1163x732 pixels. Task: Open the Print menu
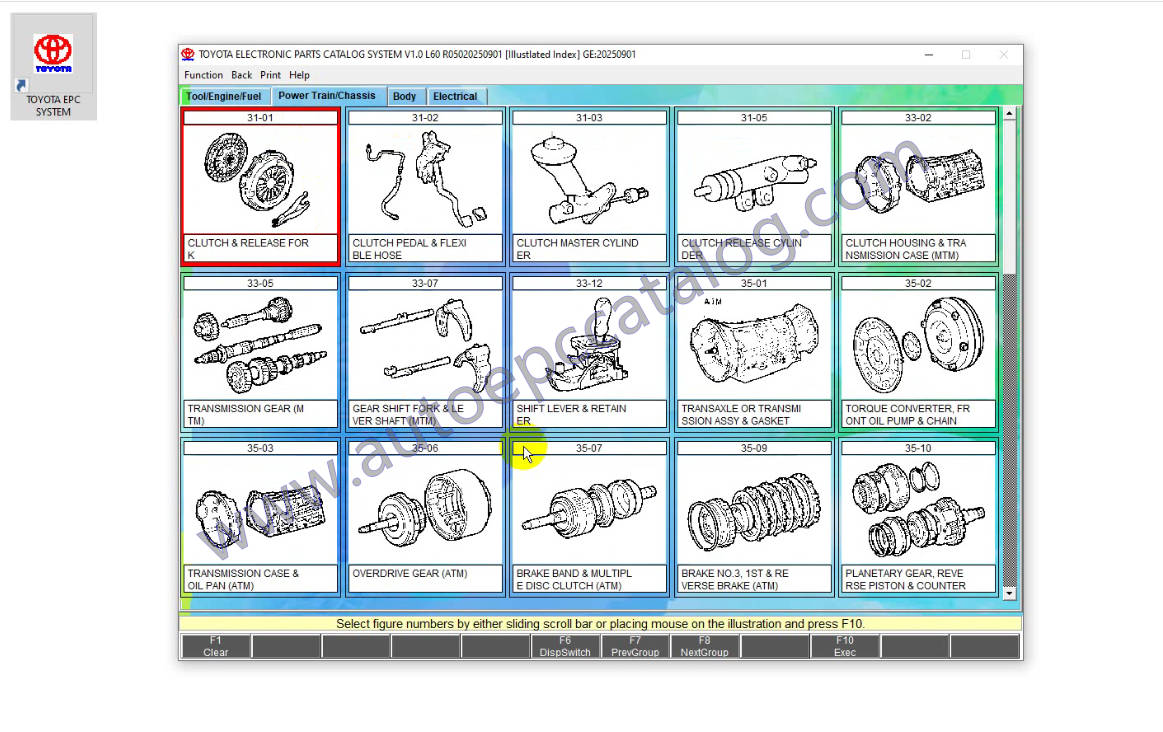[270, 75]
